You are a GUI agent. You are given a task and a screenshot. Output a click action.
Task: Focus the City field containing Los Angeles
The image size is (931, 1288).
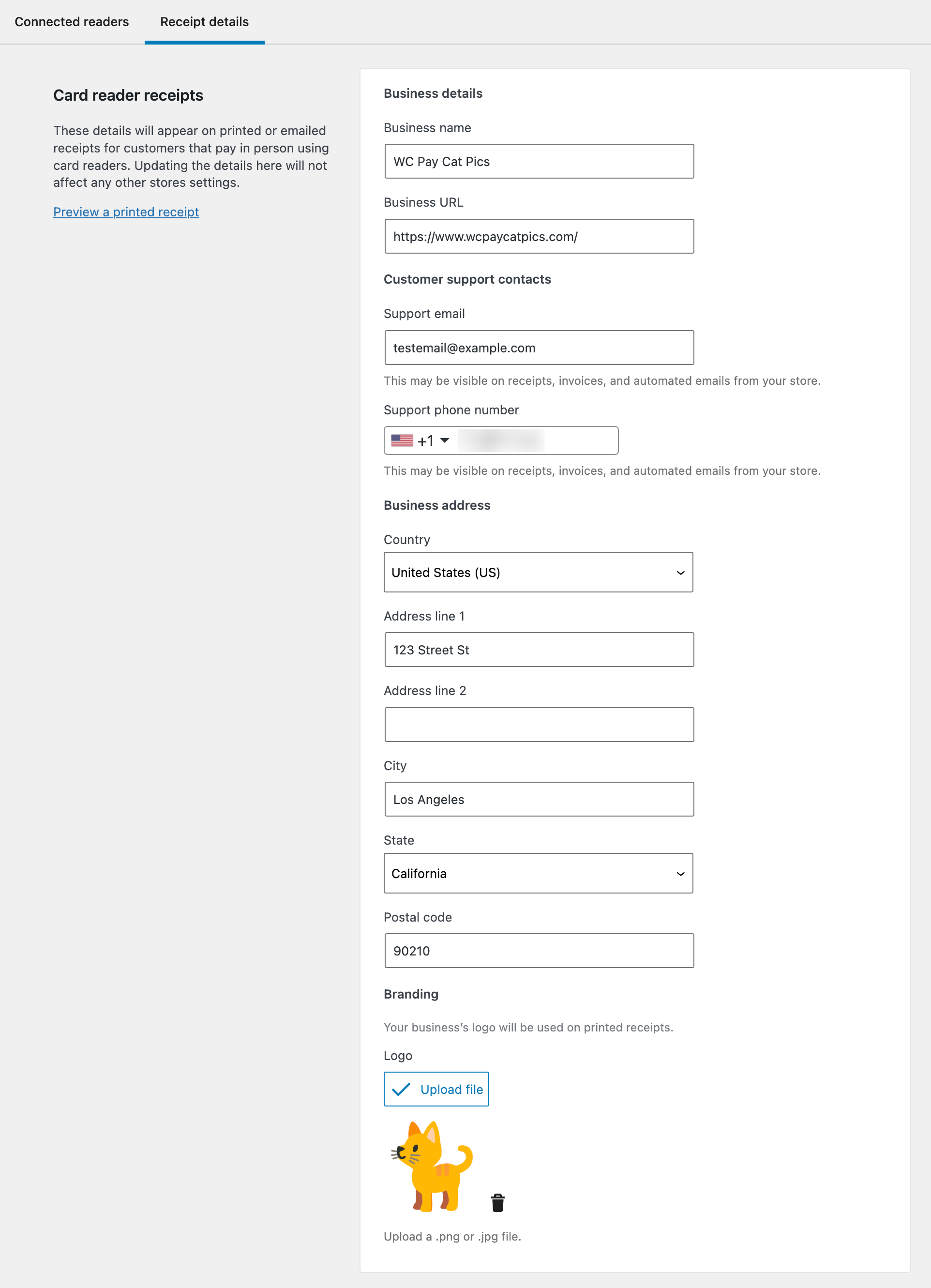point(539,800)
